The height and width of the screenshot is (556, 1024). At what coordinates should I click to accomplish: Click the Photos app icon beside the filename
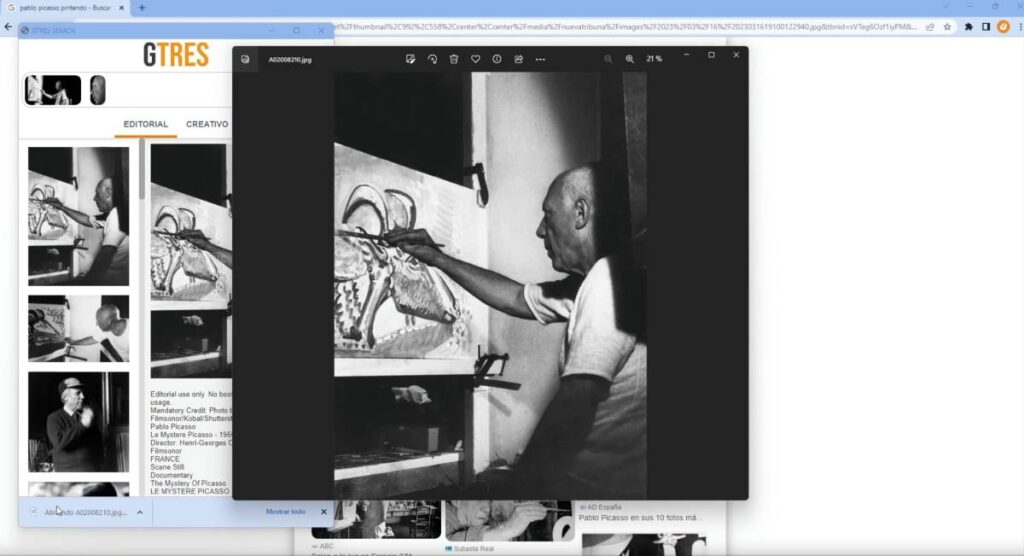click(245, 59)
